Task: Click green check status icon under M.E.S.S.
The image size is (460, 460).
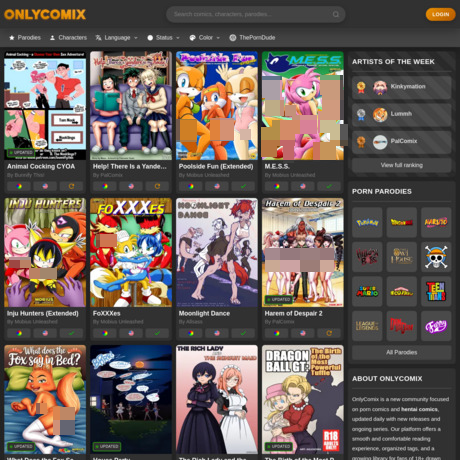Action: (x=329, y=186)
